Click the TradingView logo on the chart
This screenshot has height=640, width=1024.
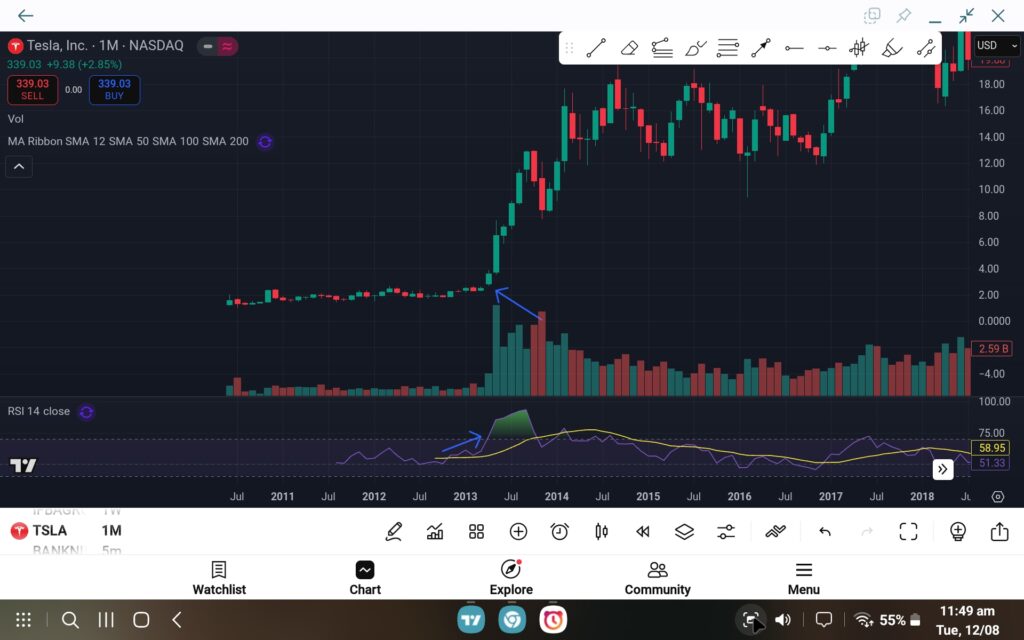pos(24,465)
